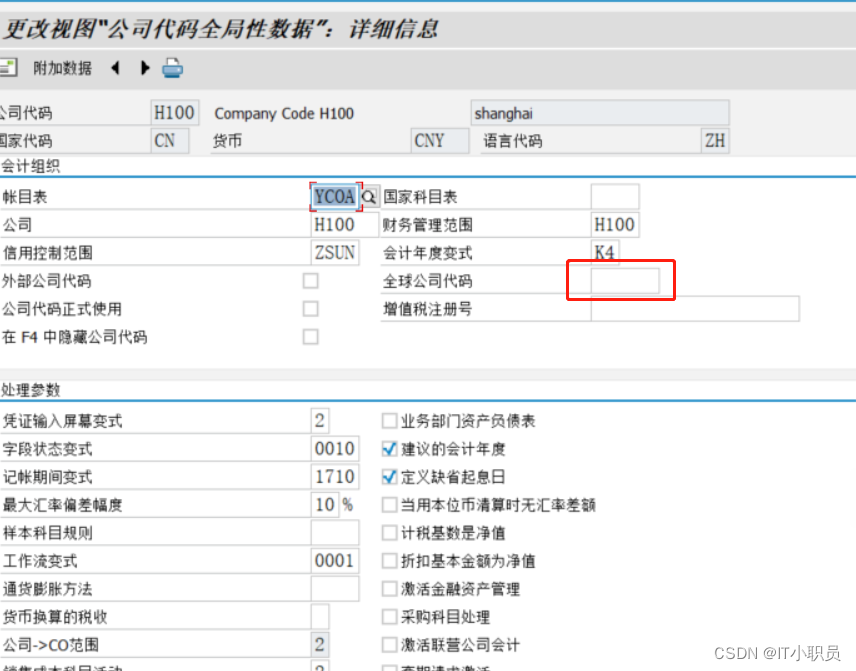Uncheck 定义缺省起息日 checkbox
Image resolution: width=856 pixels, height=671 pixels.
point(389,477)
